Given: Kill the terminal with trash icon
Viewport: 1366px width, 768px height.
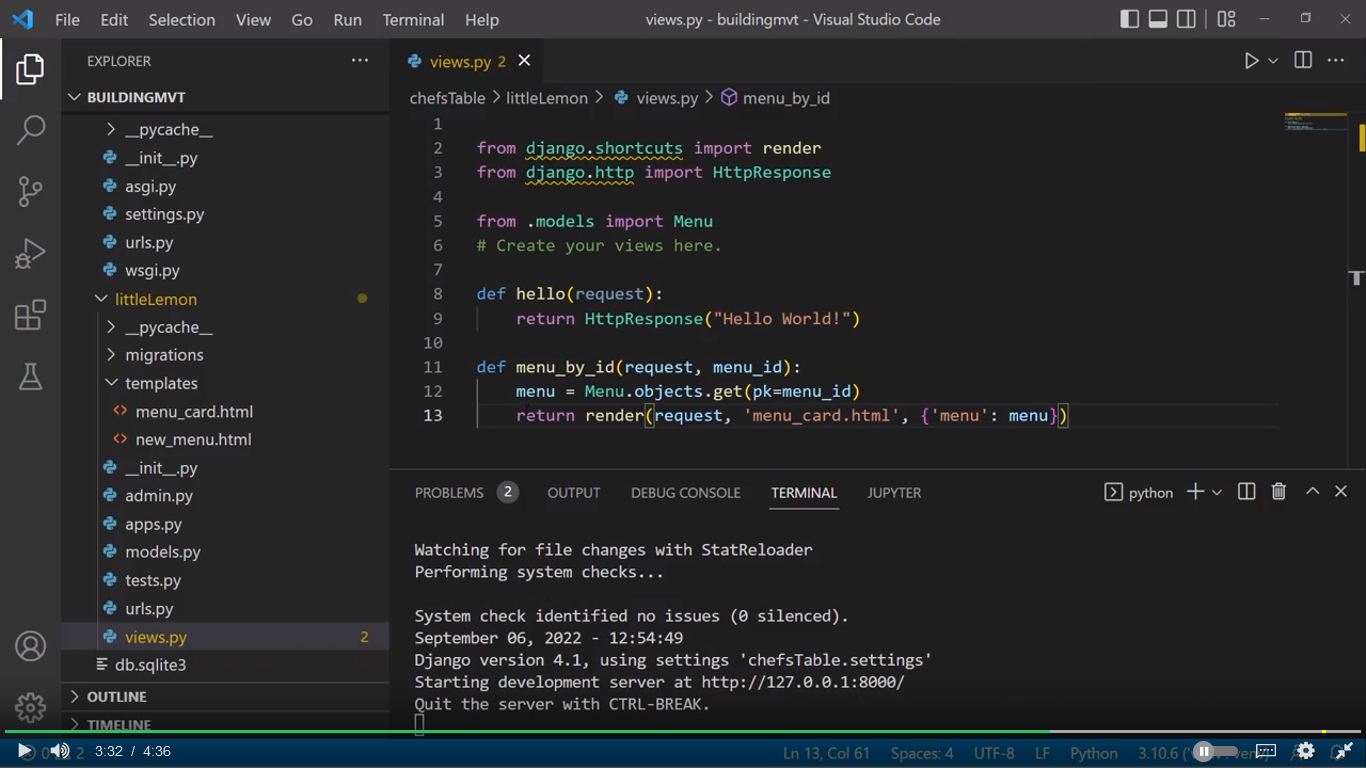Looking at the screenshot, I should coord(1278,492).
